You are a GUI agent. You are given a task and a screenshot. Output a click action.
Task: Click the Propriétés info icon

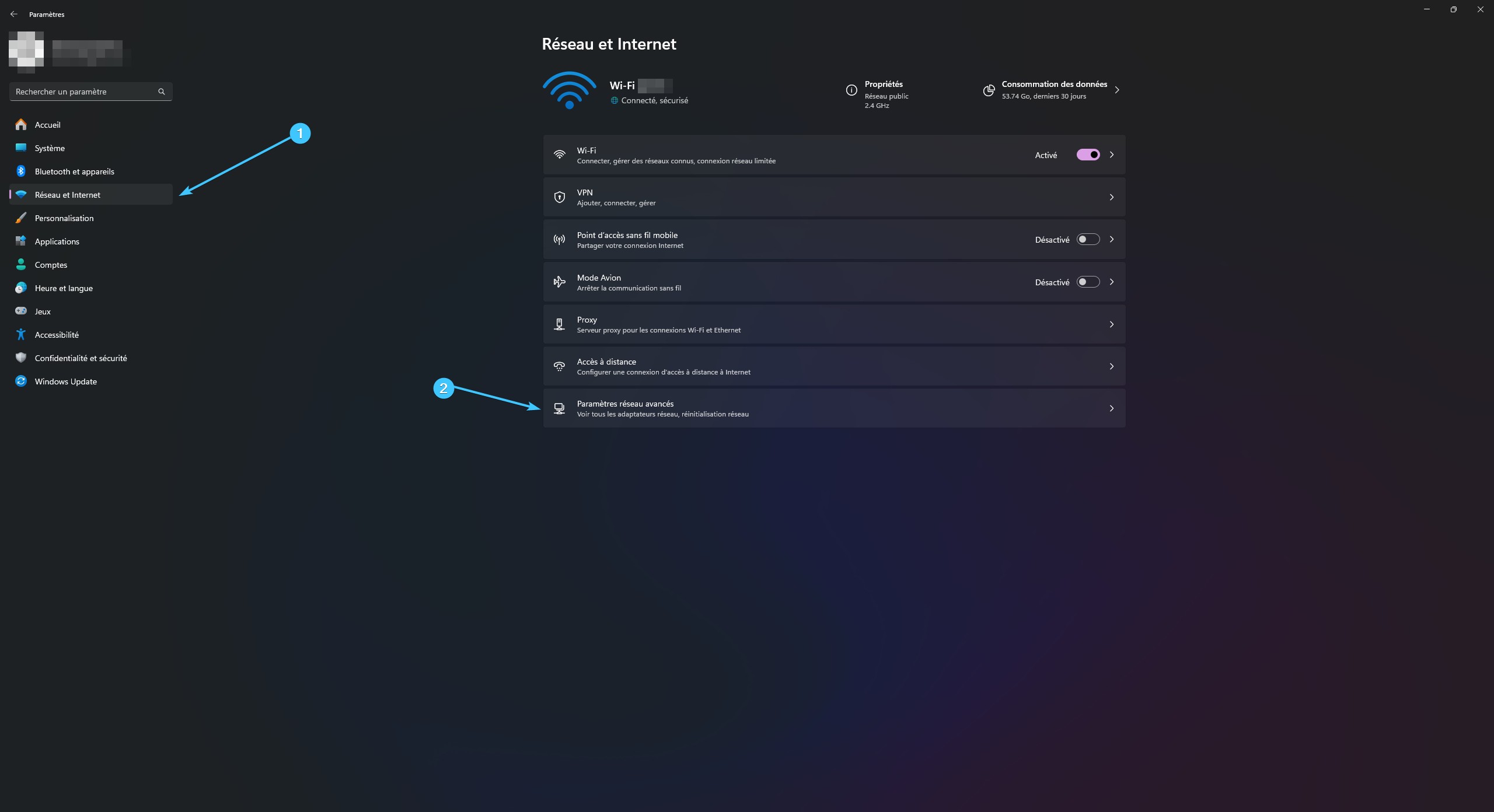point(851,90)
